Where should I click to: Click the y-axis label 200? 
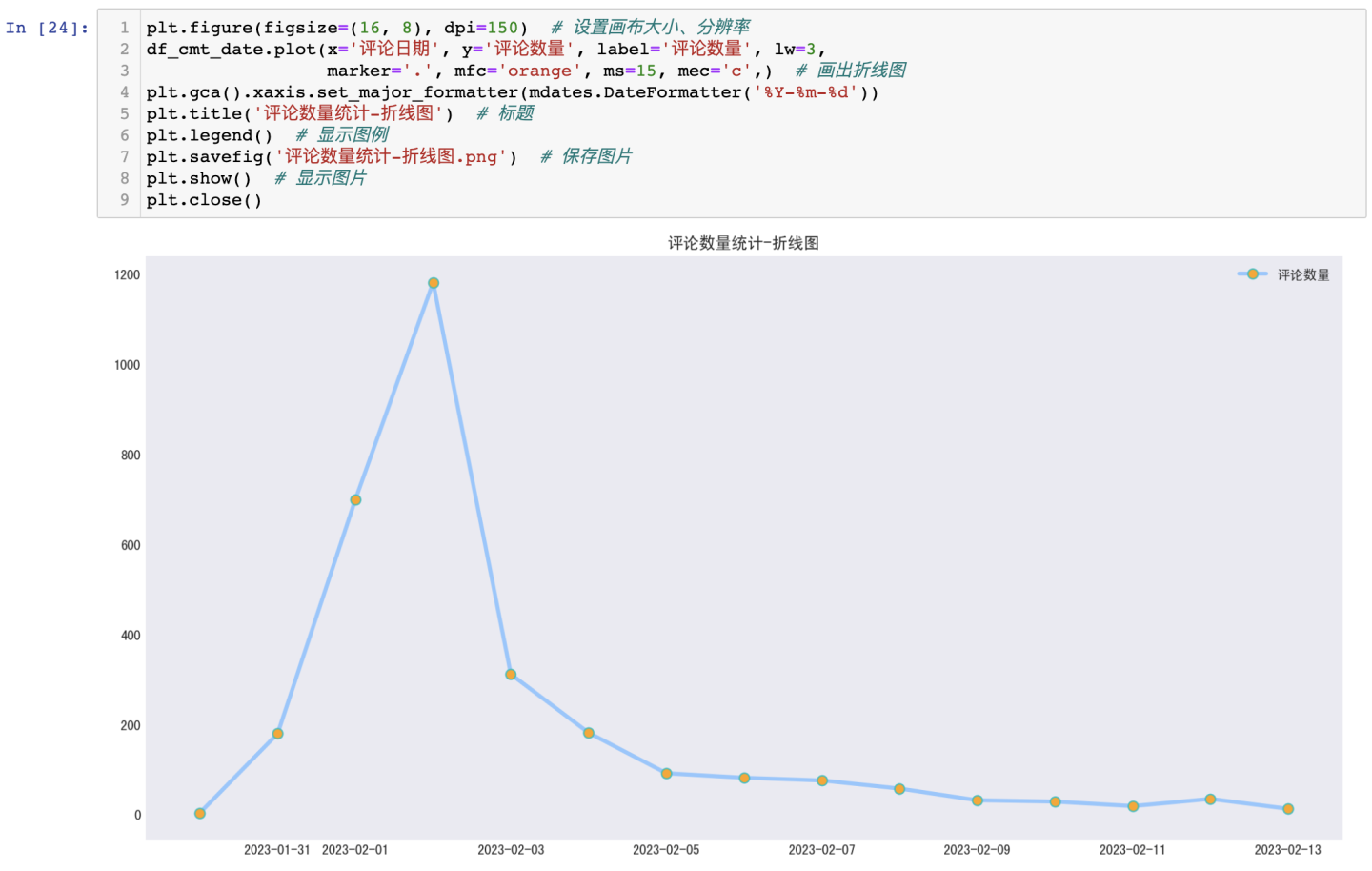tap(131, 725)
